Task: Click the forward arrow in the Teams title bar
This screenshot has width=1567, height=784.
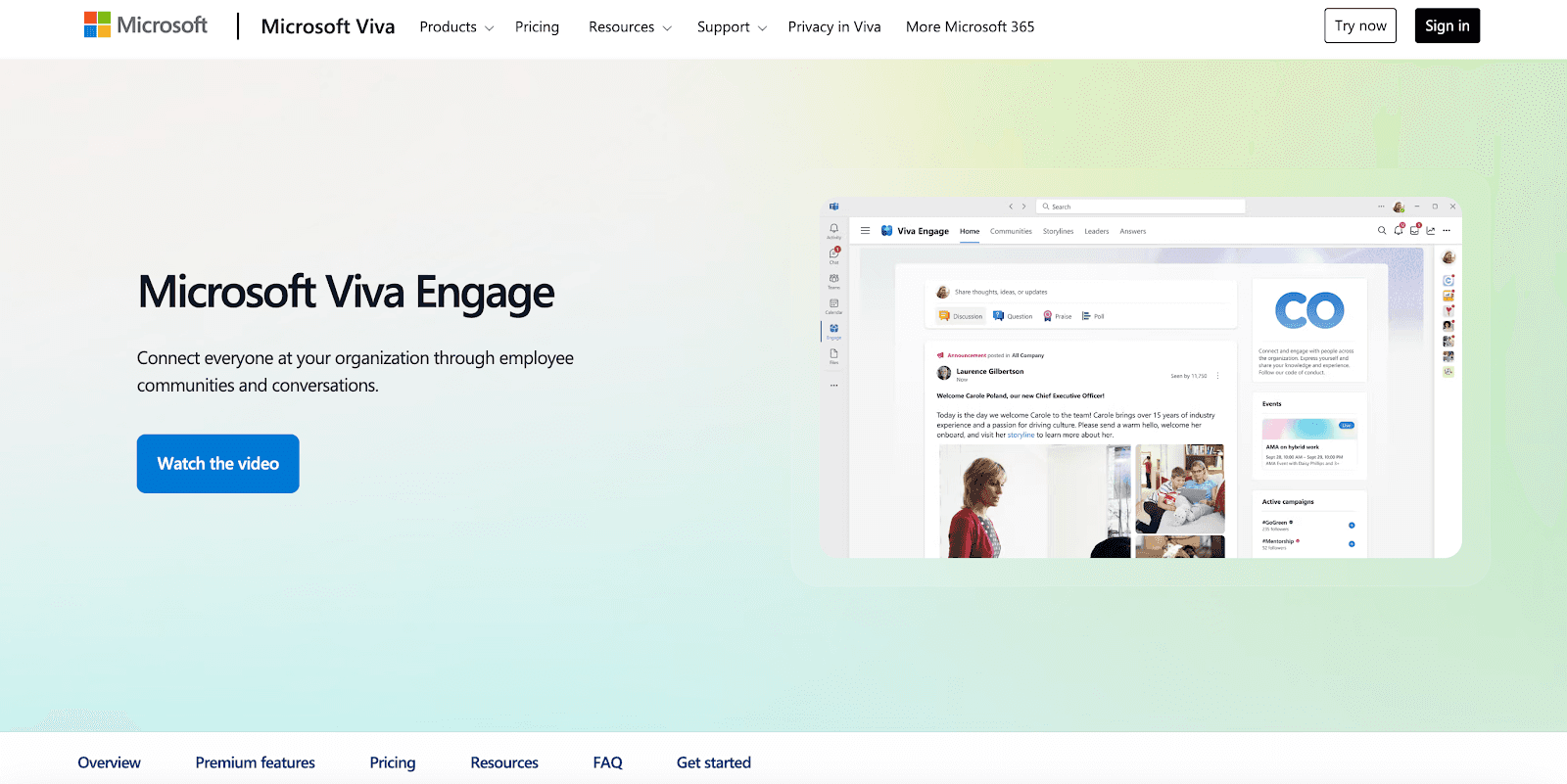Action: point(1024,207)
